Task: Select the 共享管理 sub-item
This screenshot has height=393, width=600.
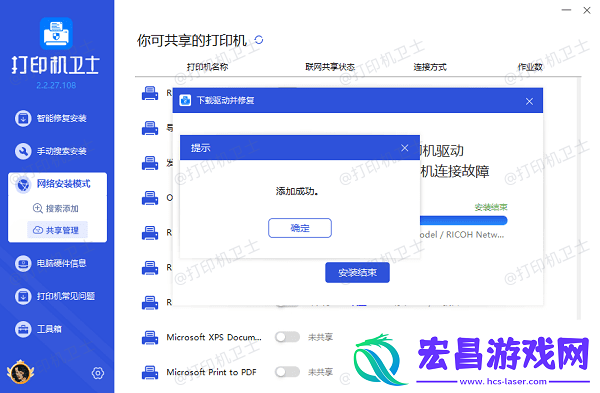Action: [x=57, y=230]
